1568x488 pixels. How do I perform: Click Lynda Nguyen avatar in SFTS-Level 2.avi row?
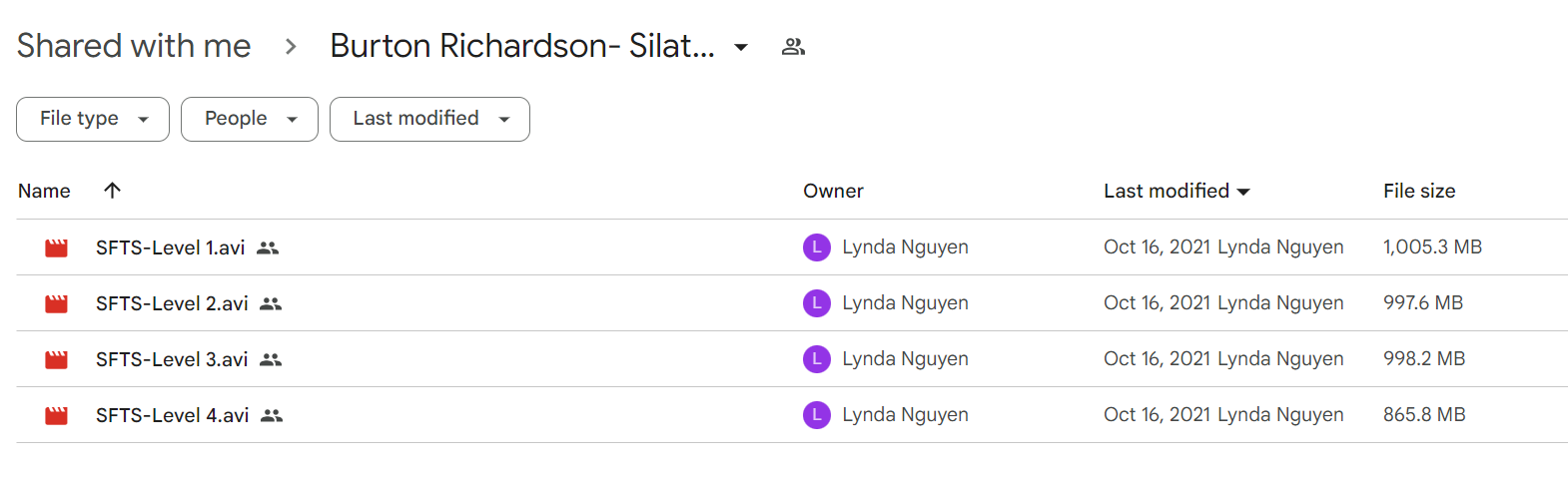817,303
